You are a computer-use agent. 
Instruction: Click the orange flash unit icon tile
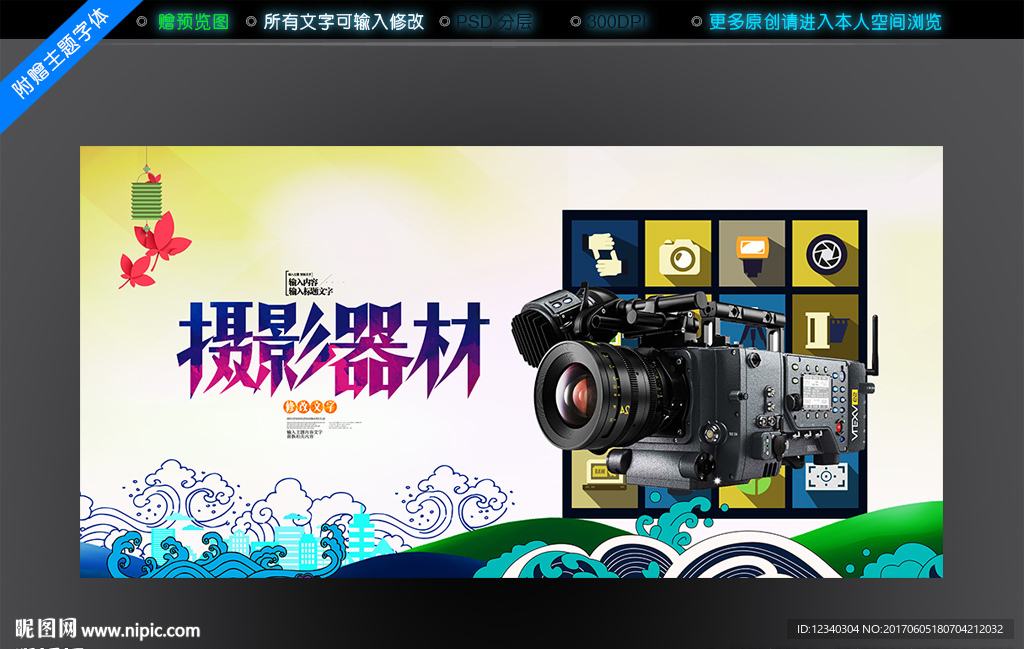point(752,253)
